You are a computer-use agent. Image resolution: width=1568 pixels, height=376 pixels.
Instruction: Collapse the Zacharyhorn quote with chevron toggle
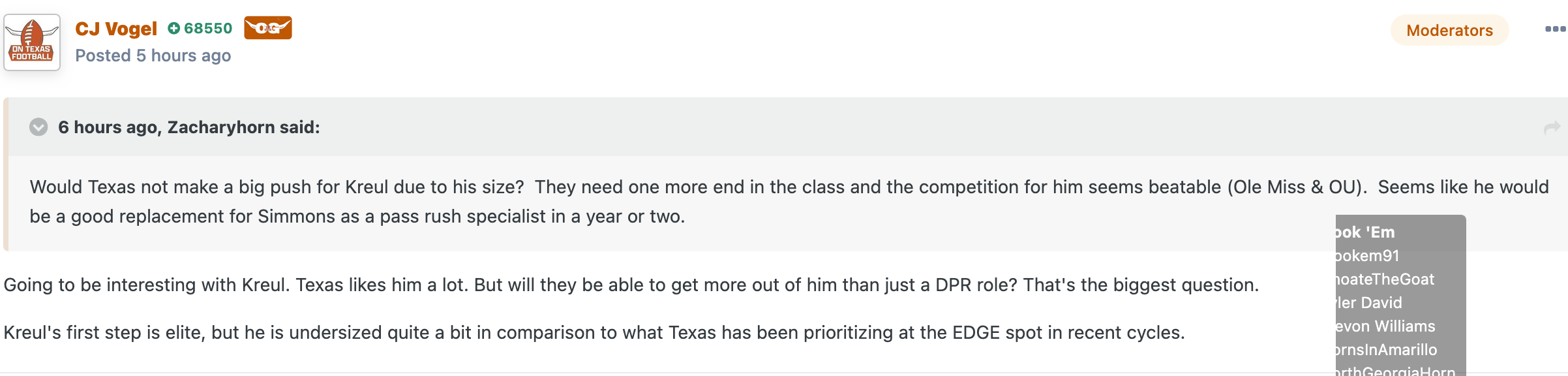(38, 127)
